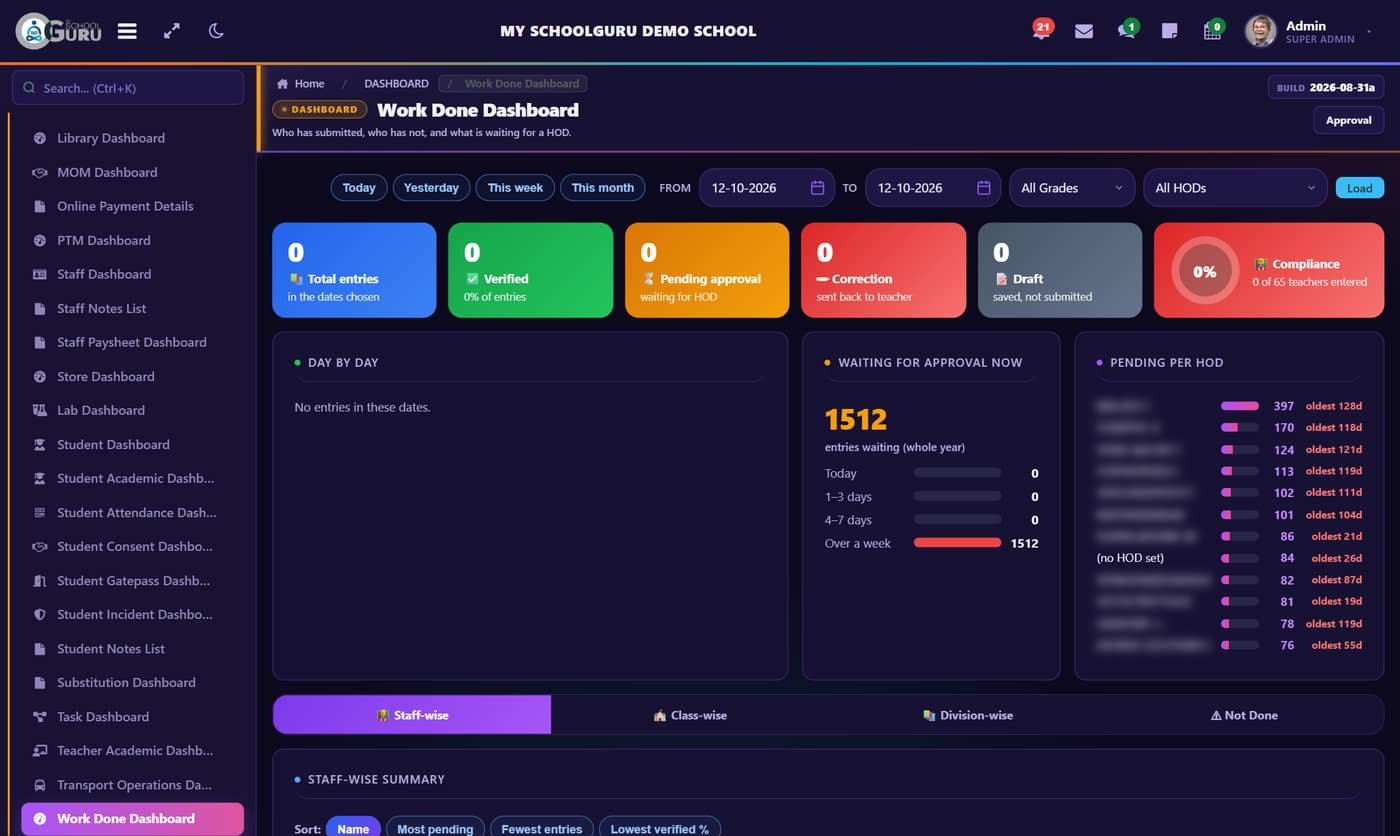Click the 397 pending HOD bar

click(1240, 406)
